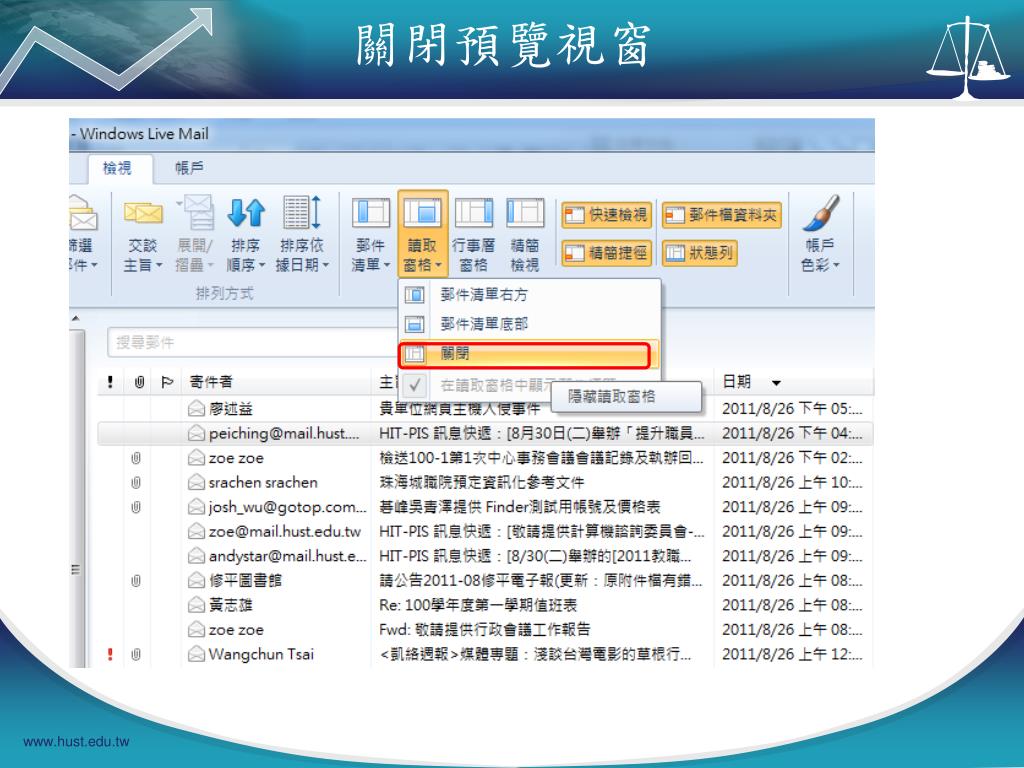Click envelope icon beside 廖述益
The image size is (1024, 768).
point(197,409)
